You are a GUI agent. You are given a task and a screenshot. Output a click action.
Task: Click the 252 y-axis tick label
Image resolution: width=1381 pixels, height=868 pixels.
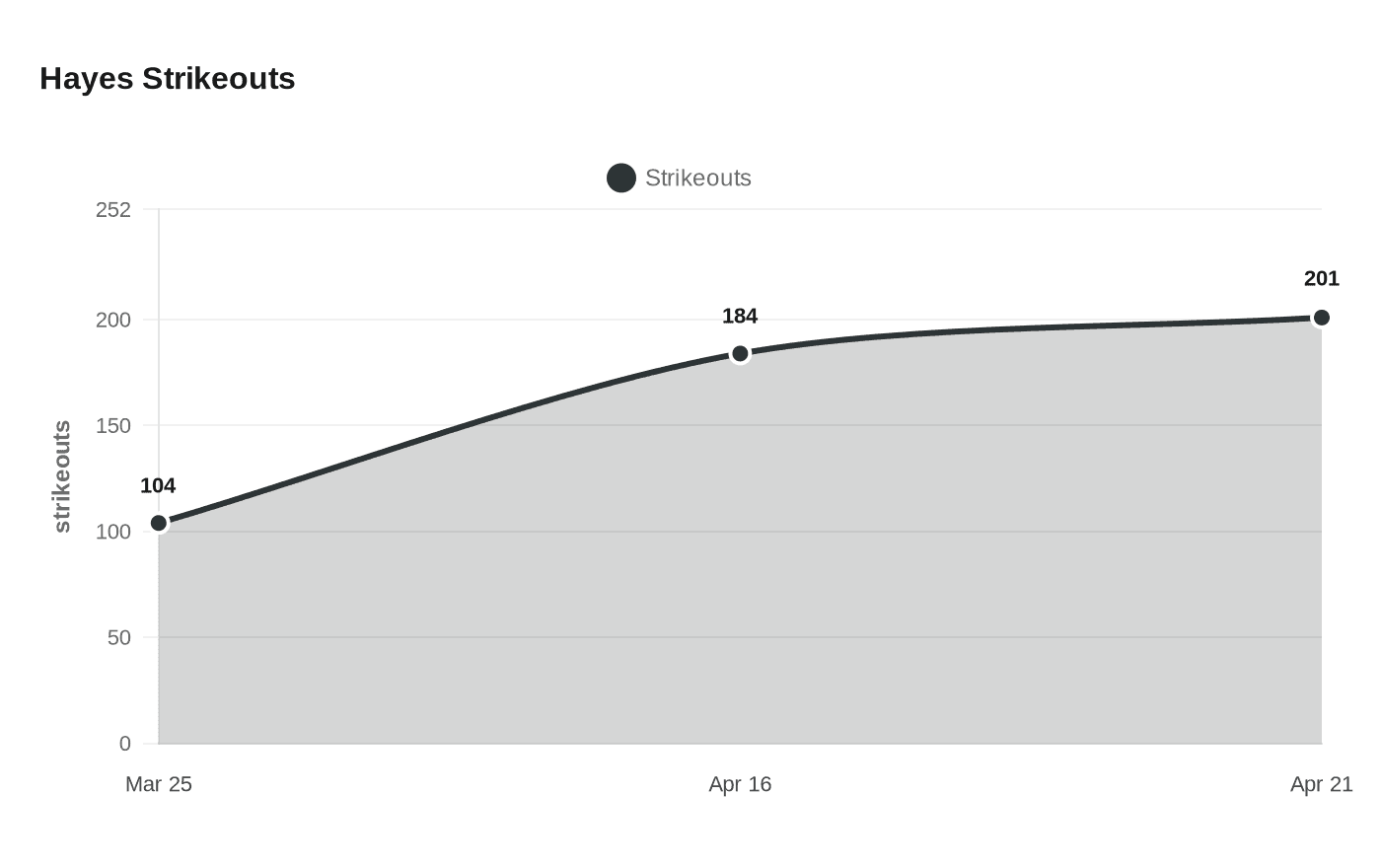pos(113,209)
